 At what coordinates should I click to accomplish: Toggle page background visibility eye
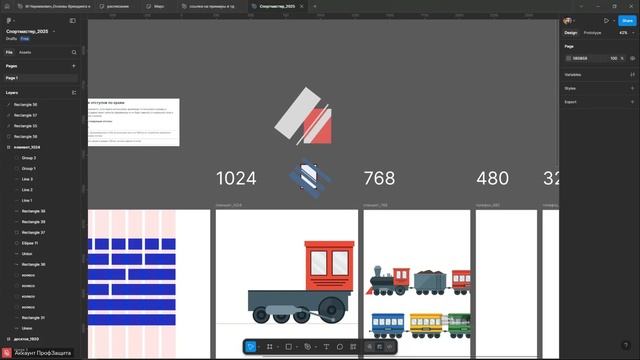pos(632,58)
